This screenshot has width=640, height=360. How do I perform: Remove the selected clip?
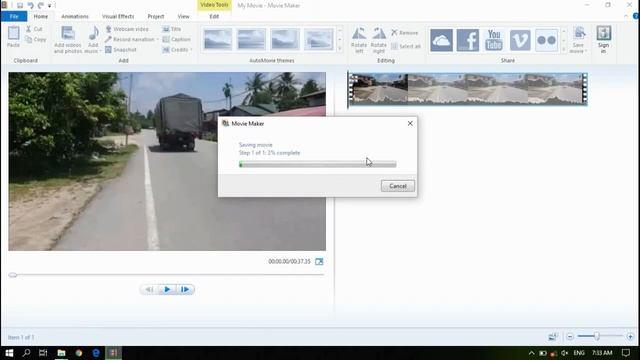tap(404, 33)
